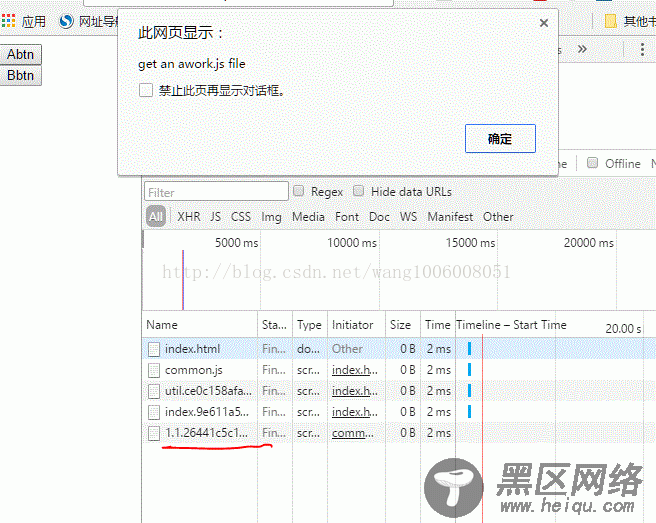Sort by the Time column header
The width and height of the screenshot is (656, 523).
click(x=438, y=325)
